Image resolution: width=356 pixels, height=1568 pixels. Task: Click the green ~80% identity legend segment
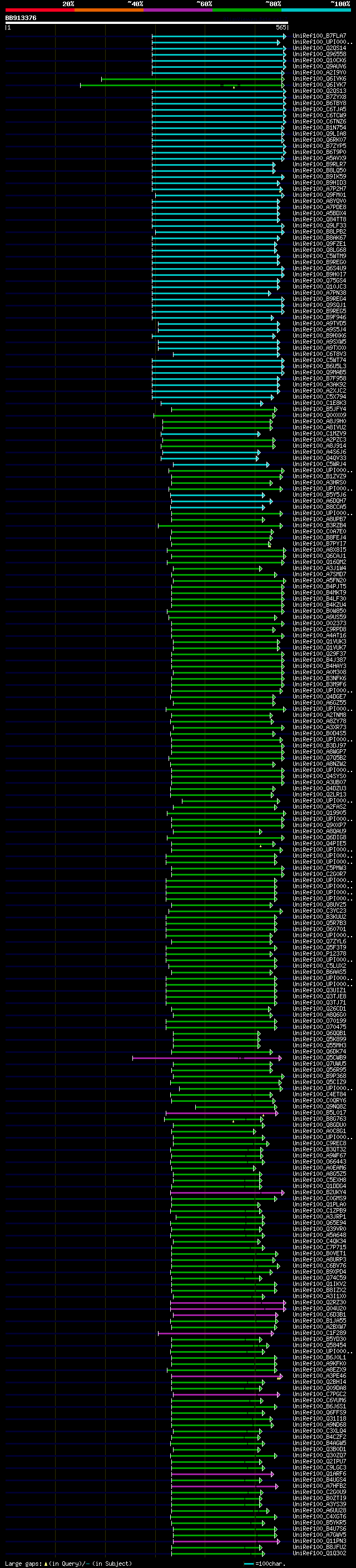[x=247, y=10]
